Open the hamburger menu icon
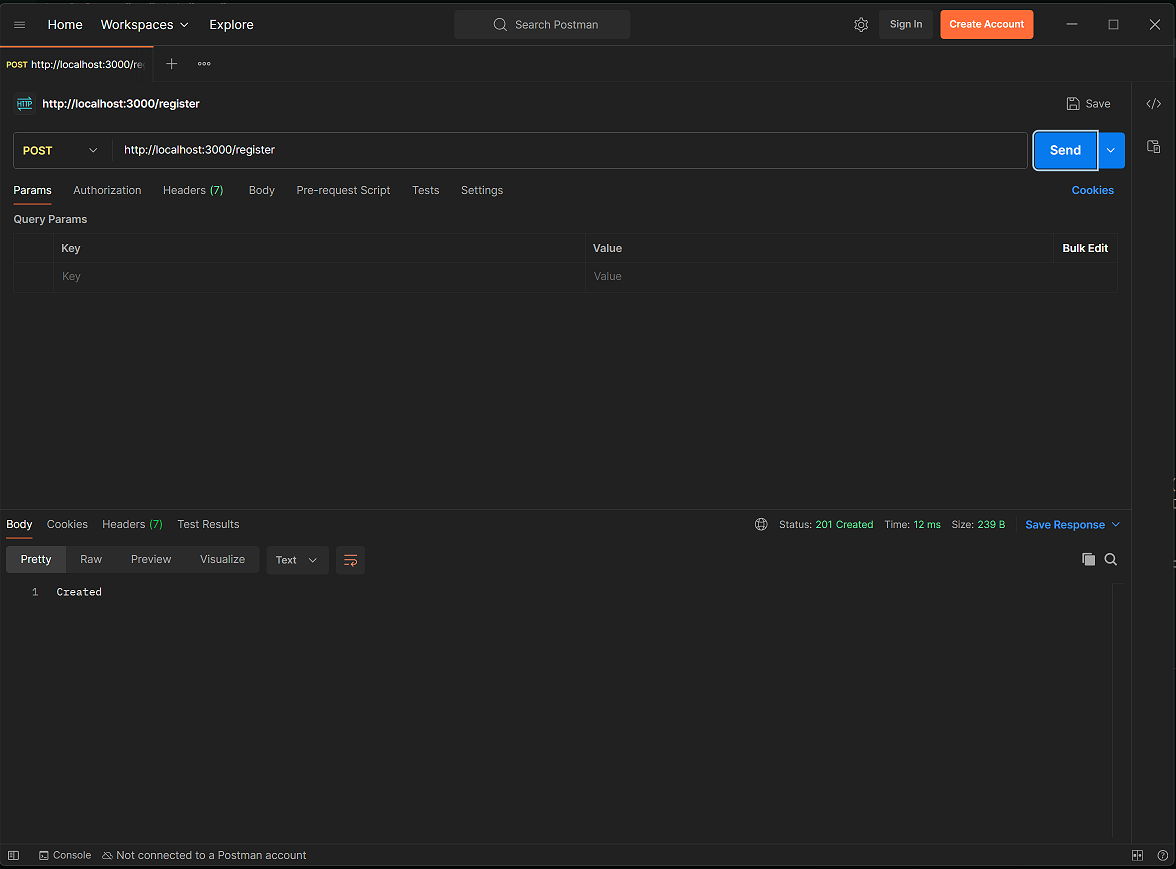This screenshot has height=869, width=1176. (x=19, y=25)
